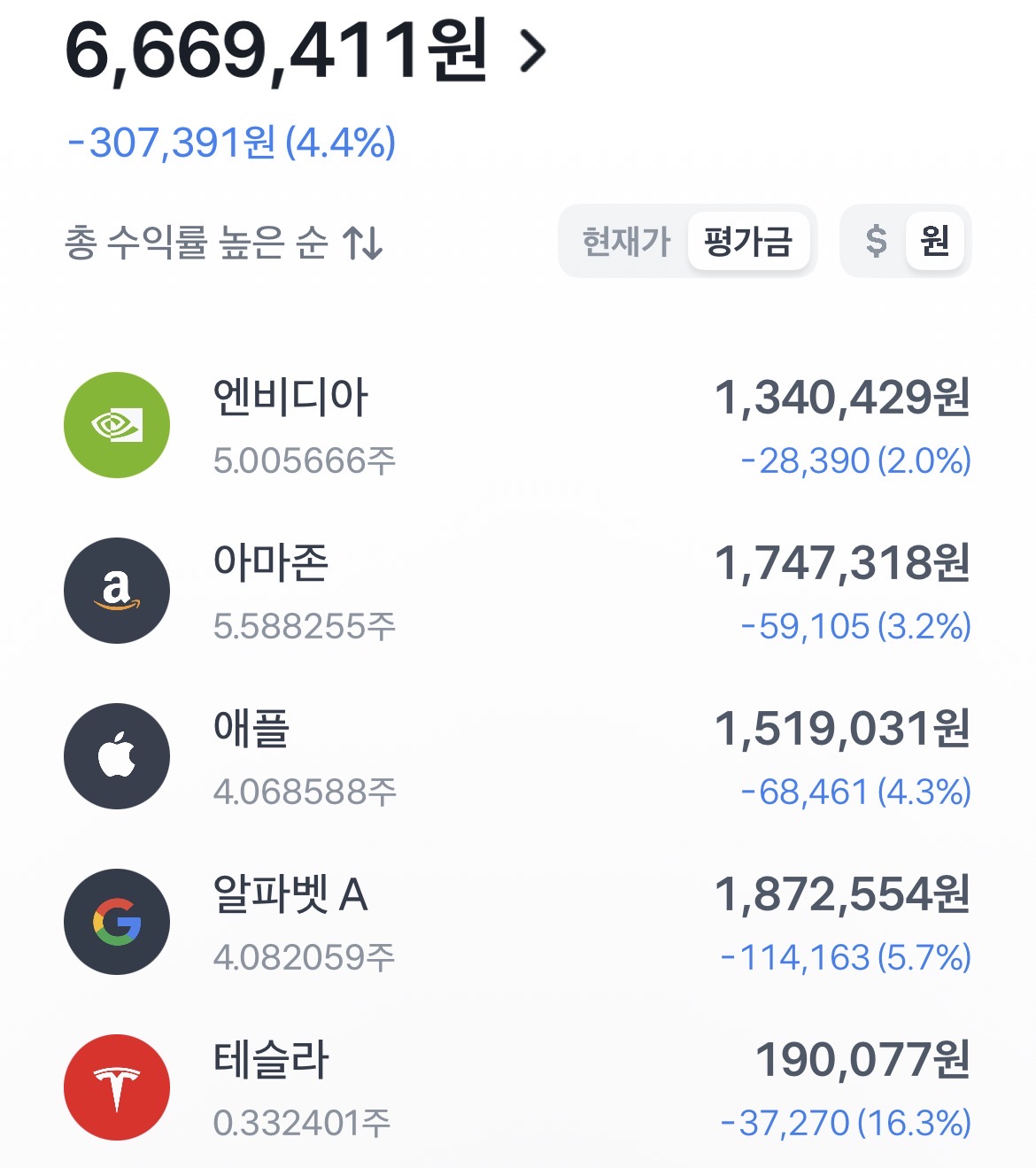
Task: Open total value 6,669,411원 details
Action: [276, 50]
